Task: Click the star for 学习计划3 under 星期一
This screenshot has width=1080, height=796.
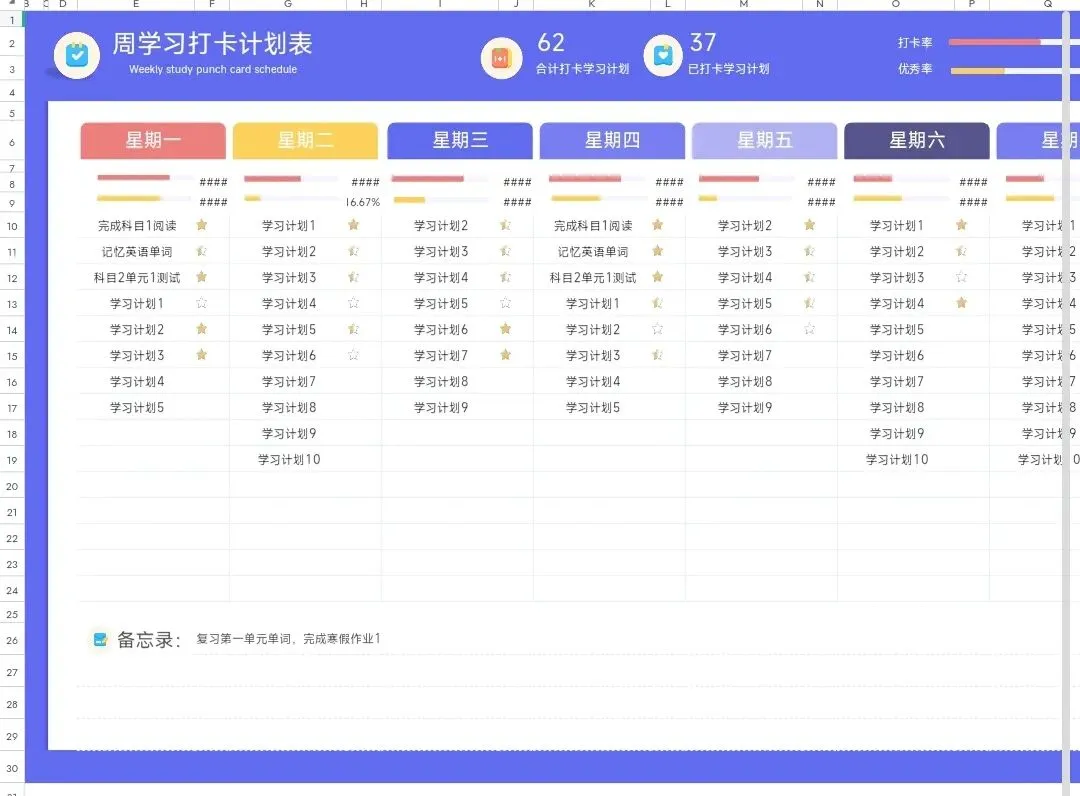Action: tap(201, 355)
